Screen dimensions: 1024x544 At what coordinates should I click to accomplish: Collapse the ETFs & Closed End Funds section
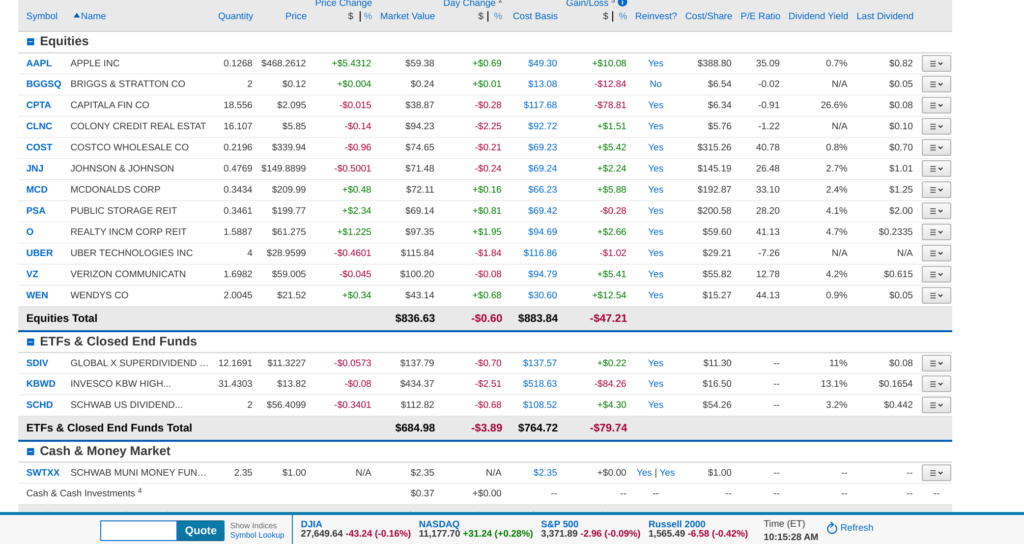coord(30,342)
